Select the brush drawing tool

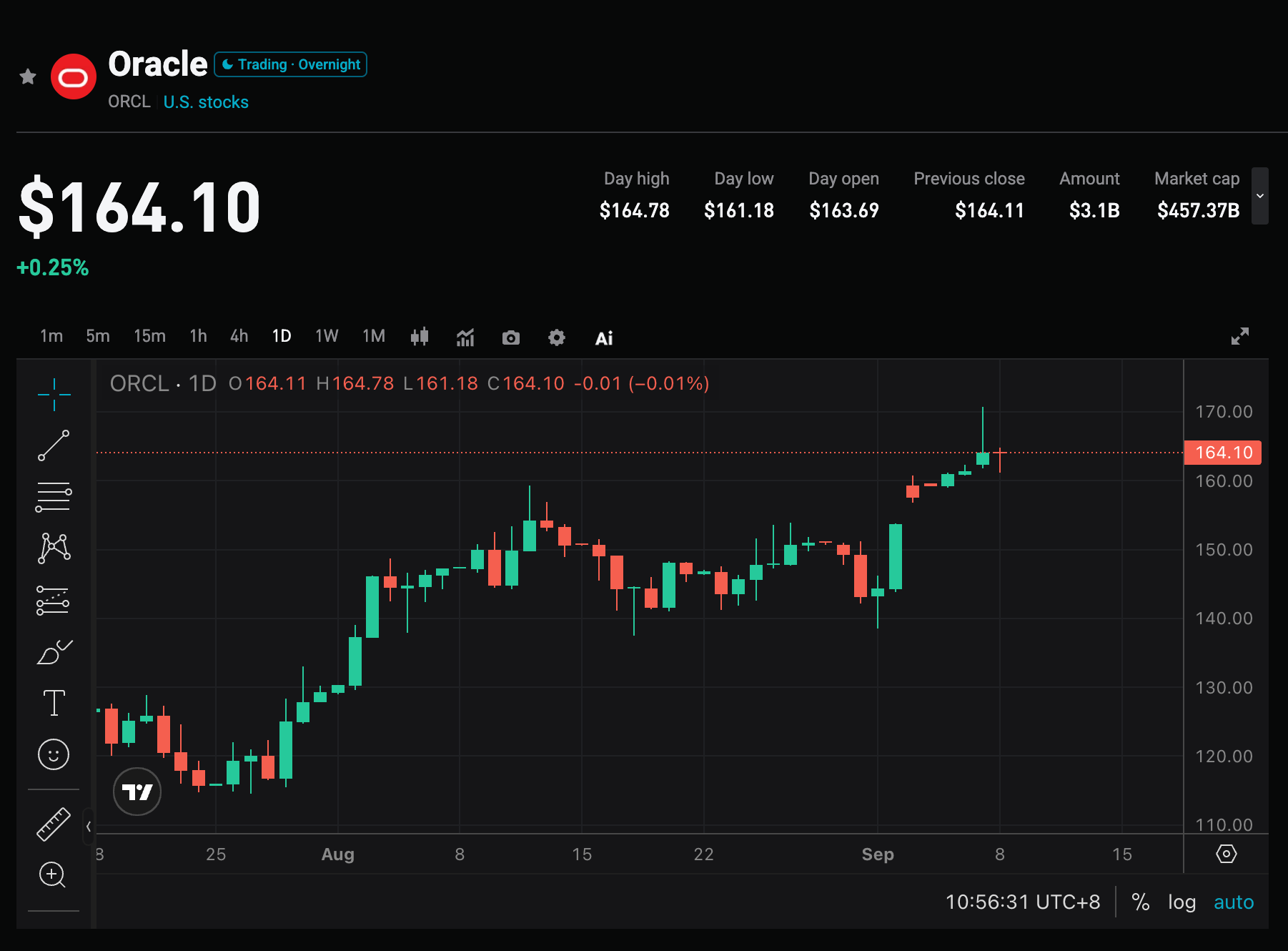coord(54,651)
